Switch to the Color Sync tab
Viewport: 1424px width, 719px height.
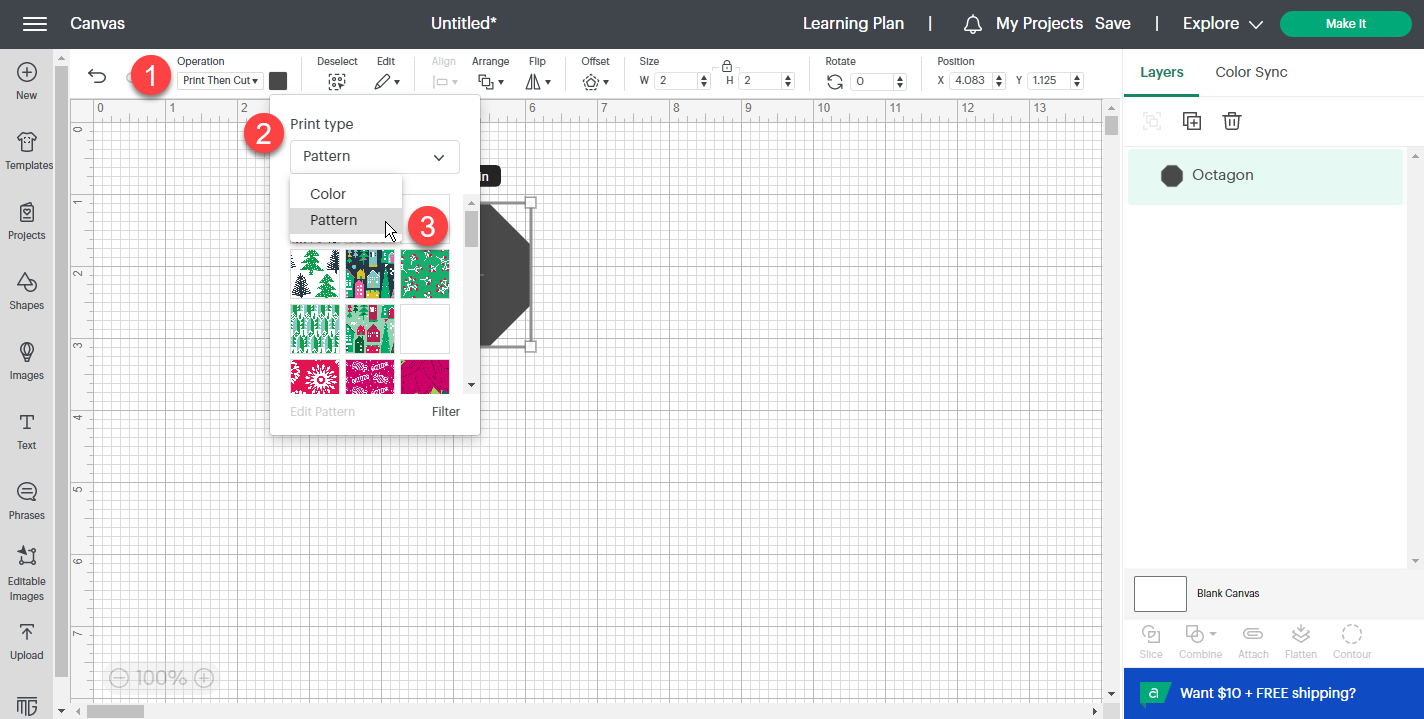(x=1251, y=72)
